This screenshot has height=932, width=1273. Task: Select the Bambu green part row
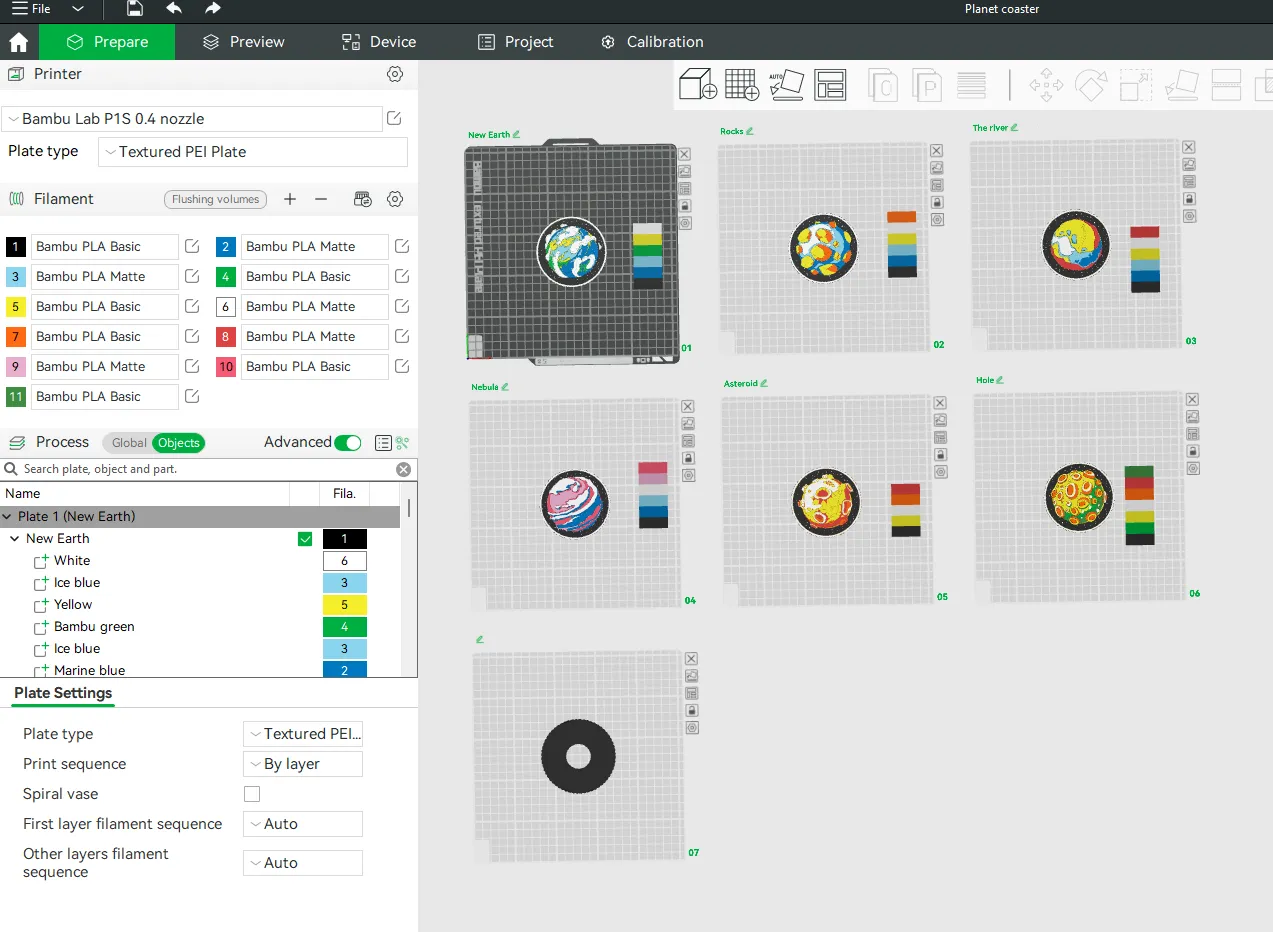coord(200,627)
